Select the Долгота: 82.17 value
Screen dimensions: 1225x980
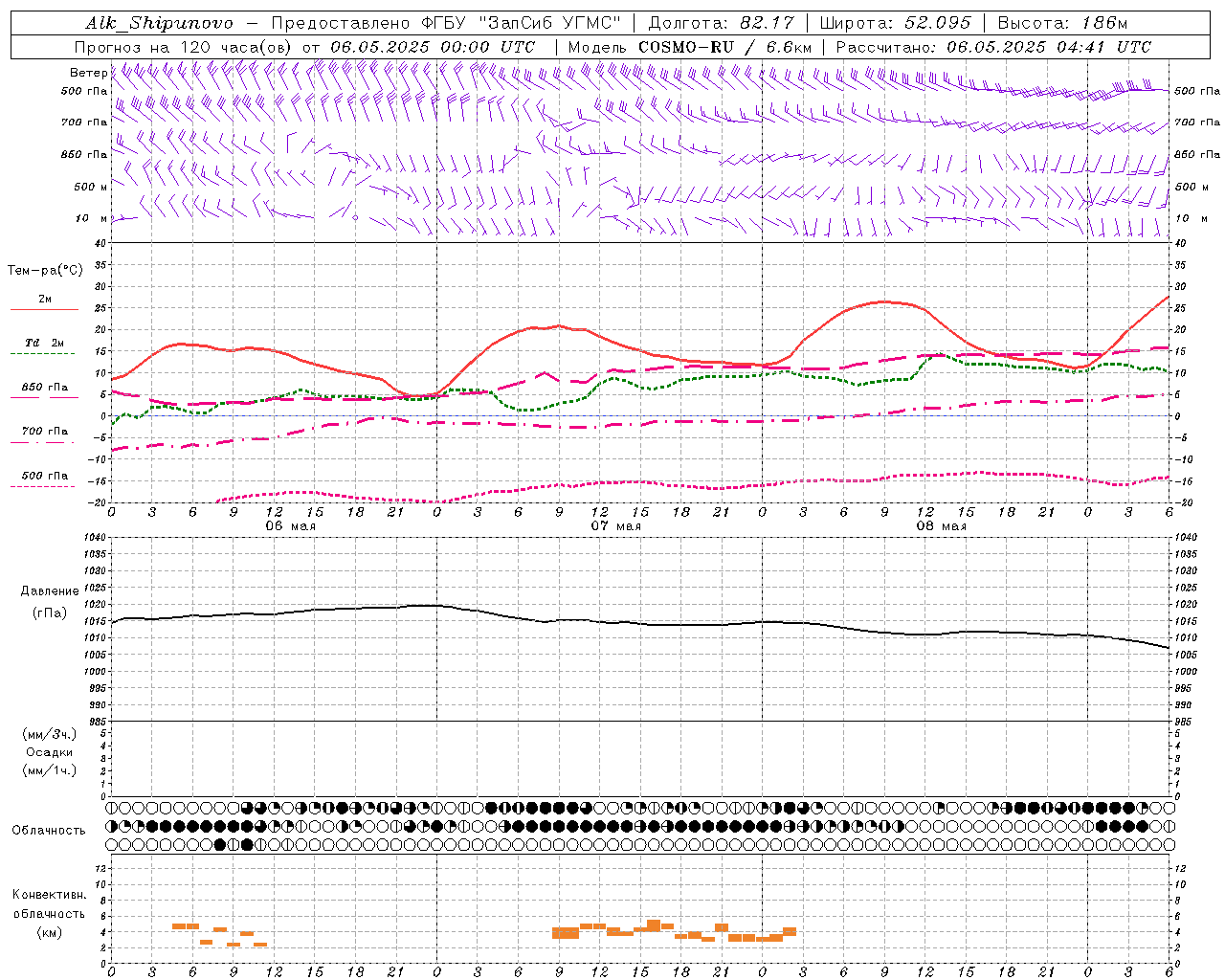pyautogui.click(x=721, y=24)
